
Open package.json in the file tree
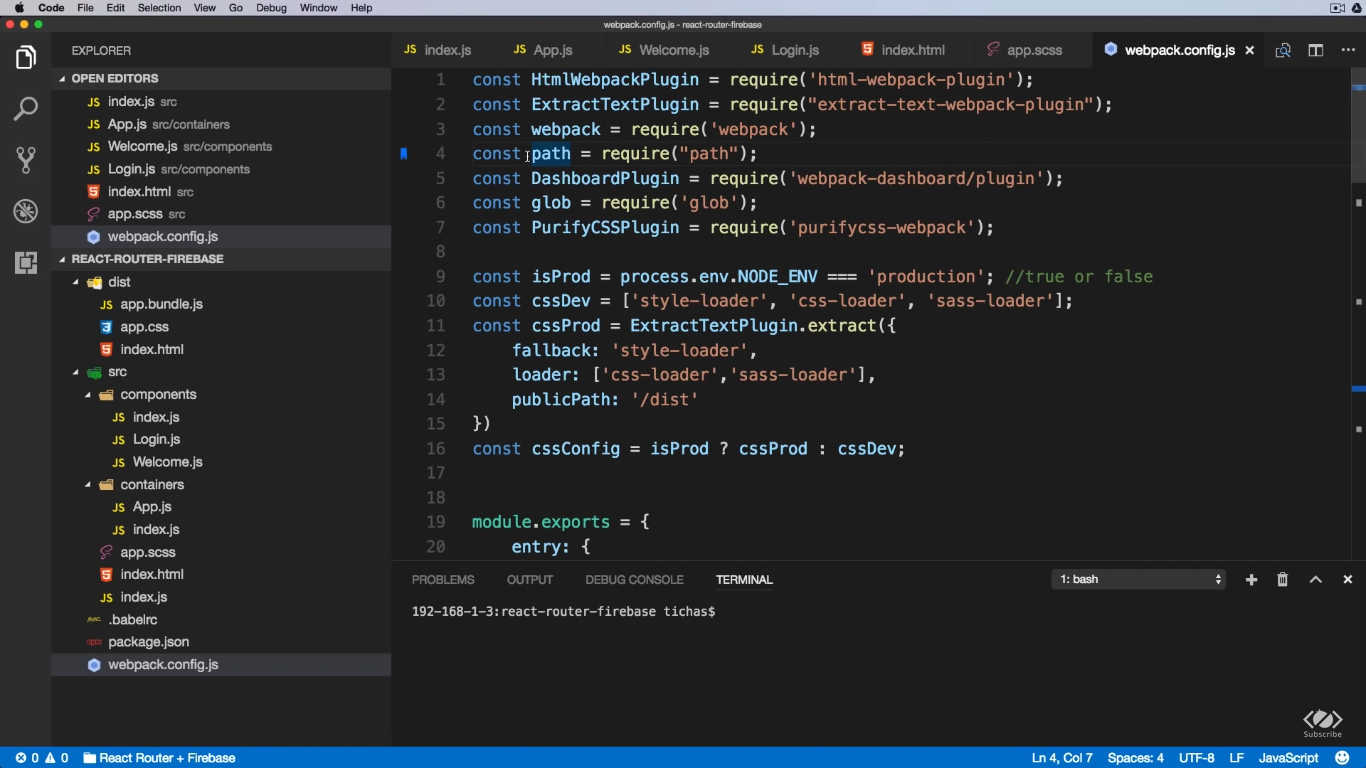coord(148,642)
